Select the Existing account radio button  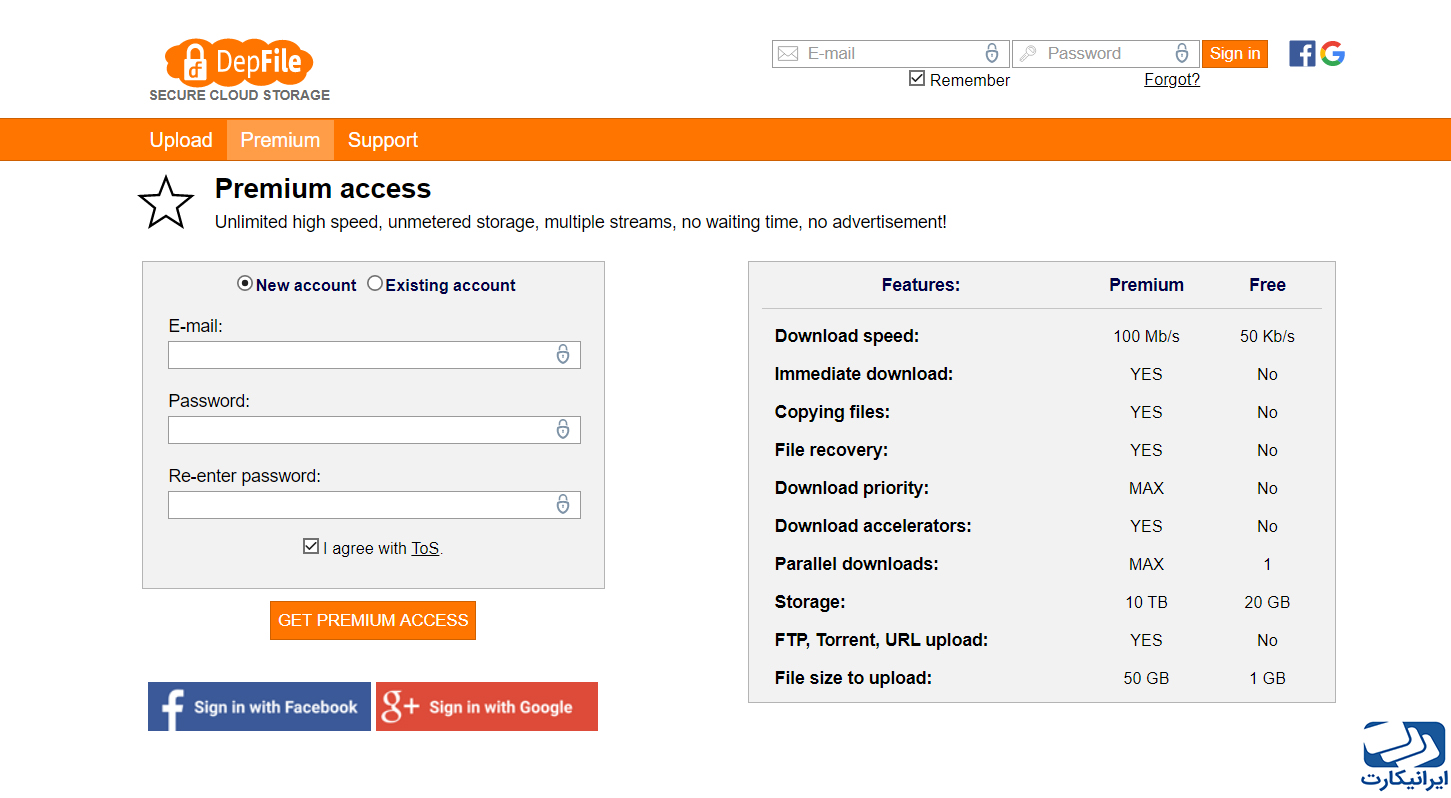click(375, 284)
